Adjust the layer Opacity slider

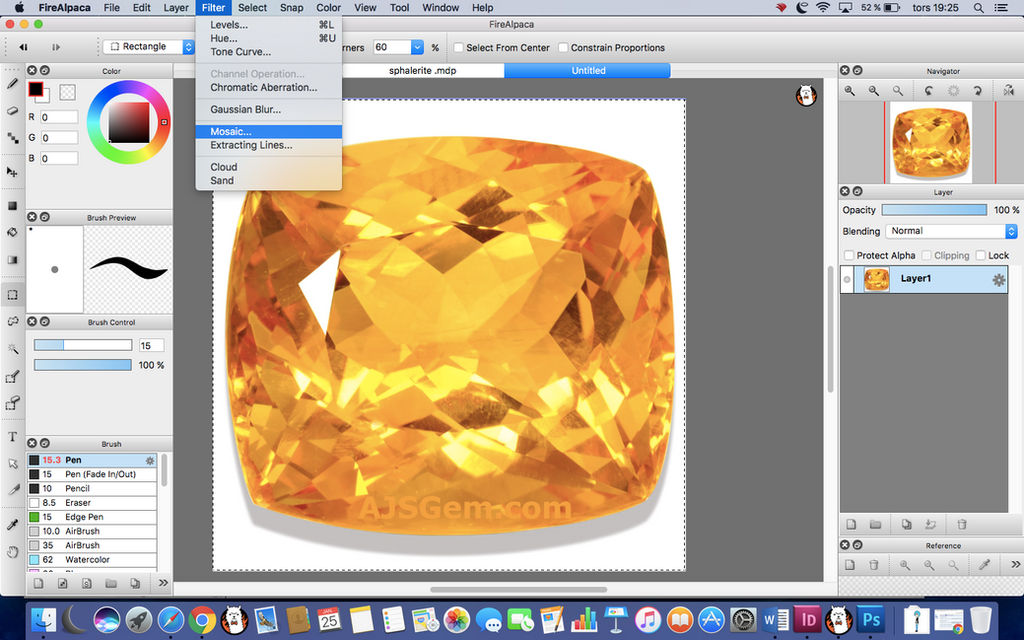click(x=934, y=210)
